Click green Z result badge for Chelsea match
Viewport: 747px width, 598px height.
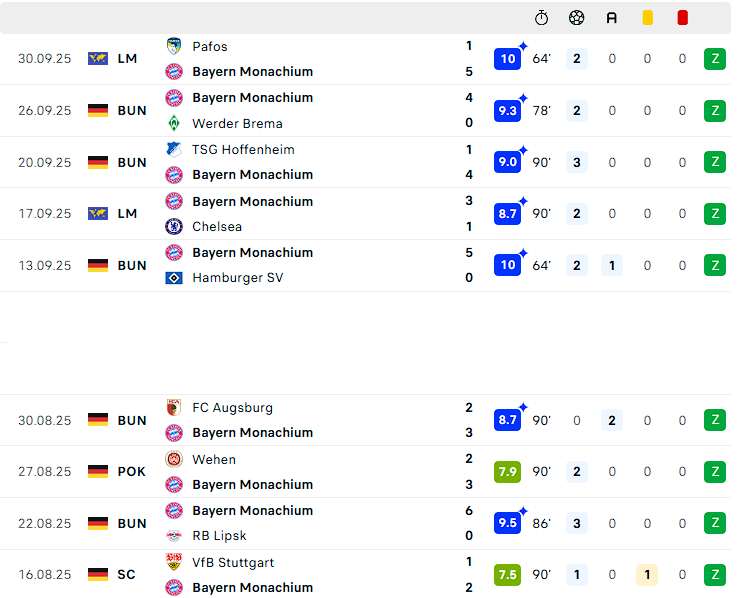715,213
